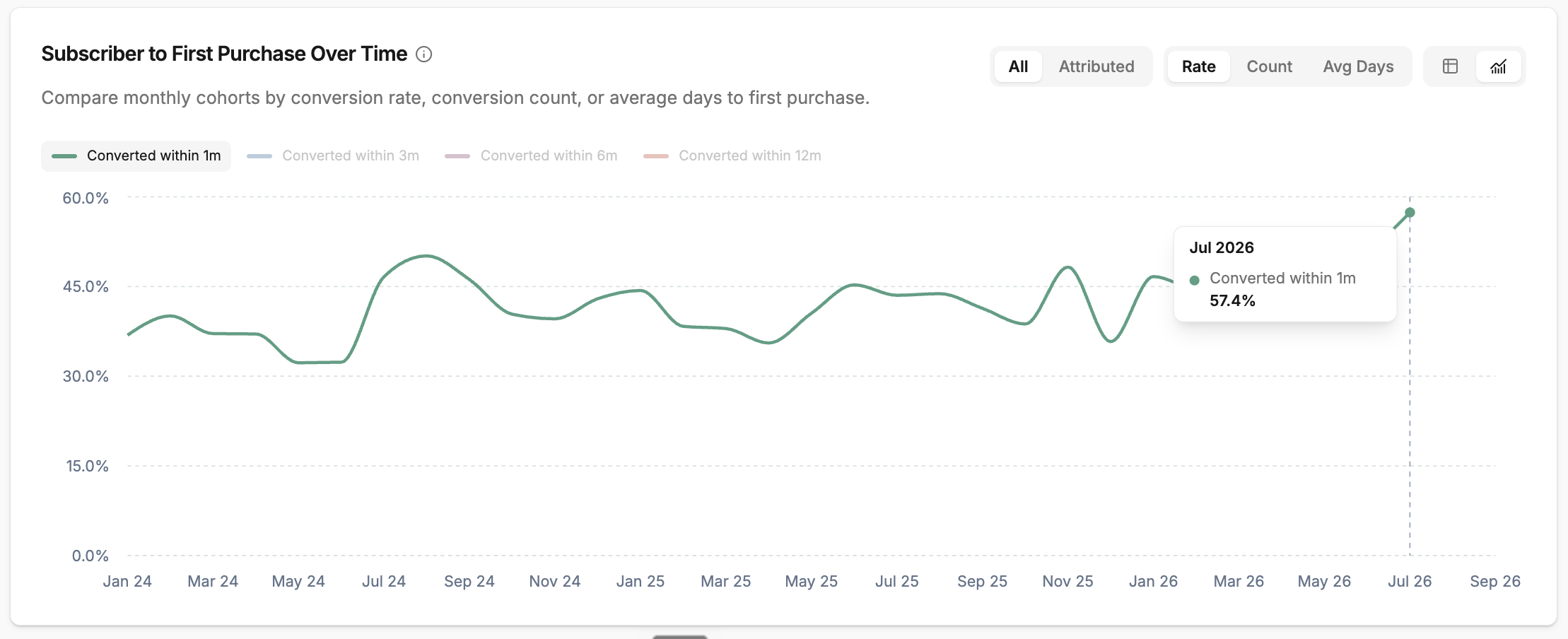The image size is (1568, 639).
Task: Click the peach 12m legend color swatch
Action: pos(656,156)
